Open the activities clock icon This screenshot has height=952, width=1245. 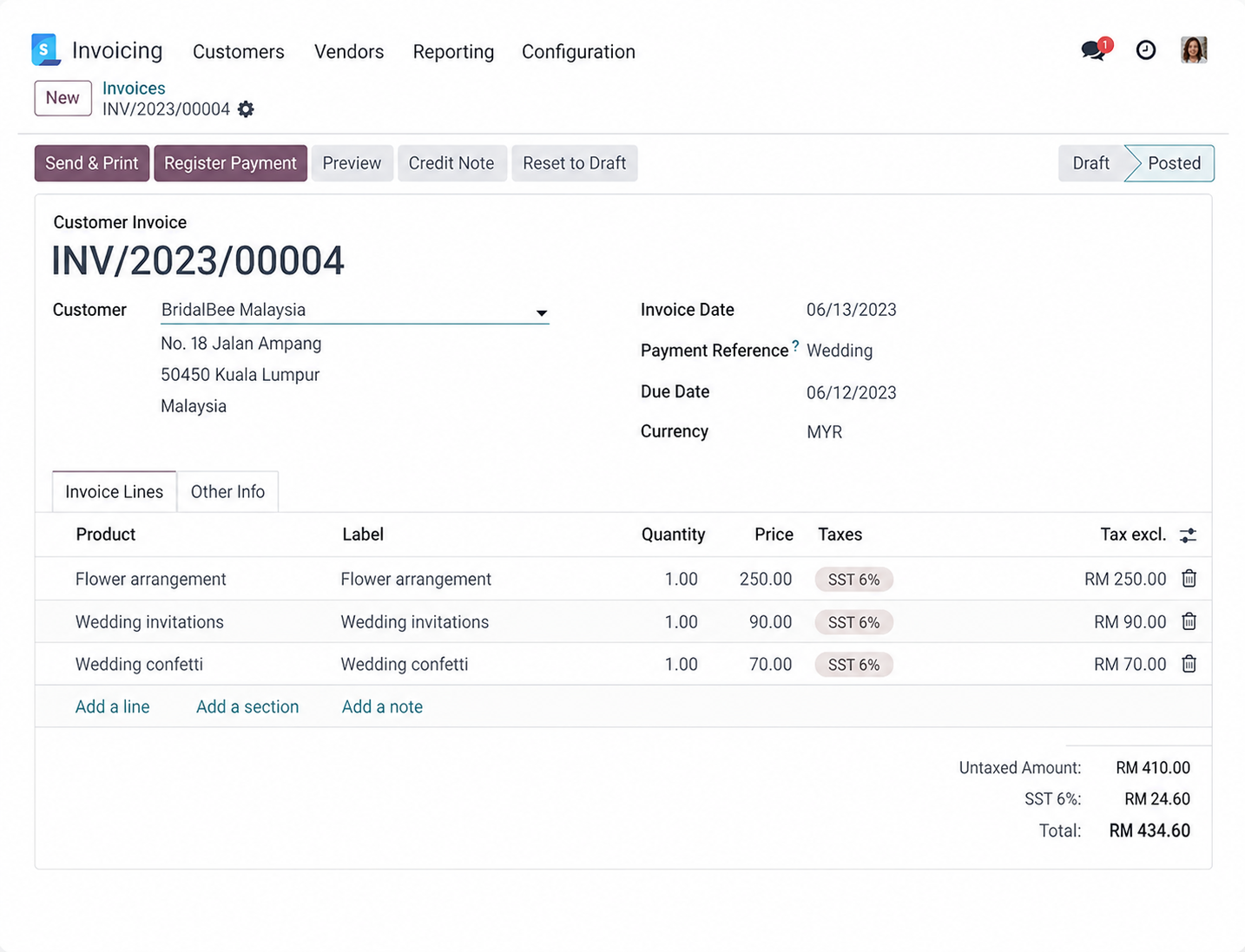(1146, 50)
